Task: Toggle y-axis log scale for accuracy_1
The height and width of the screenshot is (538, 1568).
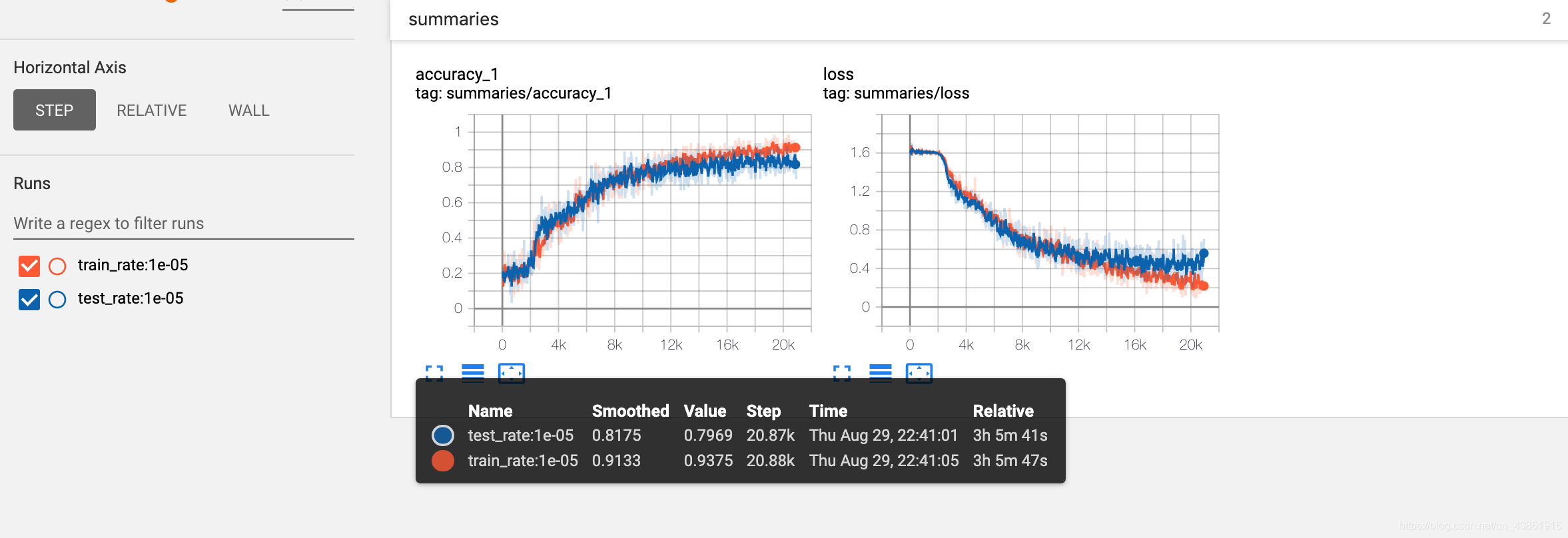Action: click(473, 373)
